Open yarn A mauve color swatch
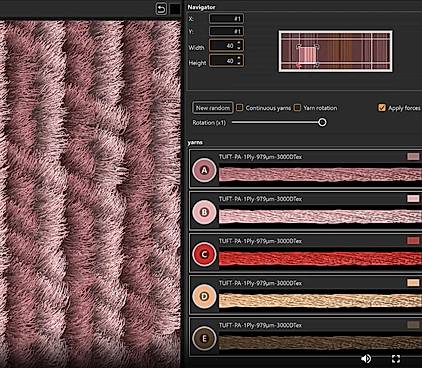 (x=413, y=156)
